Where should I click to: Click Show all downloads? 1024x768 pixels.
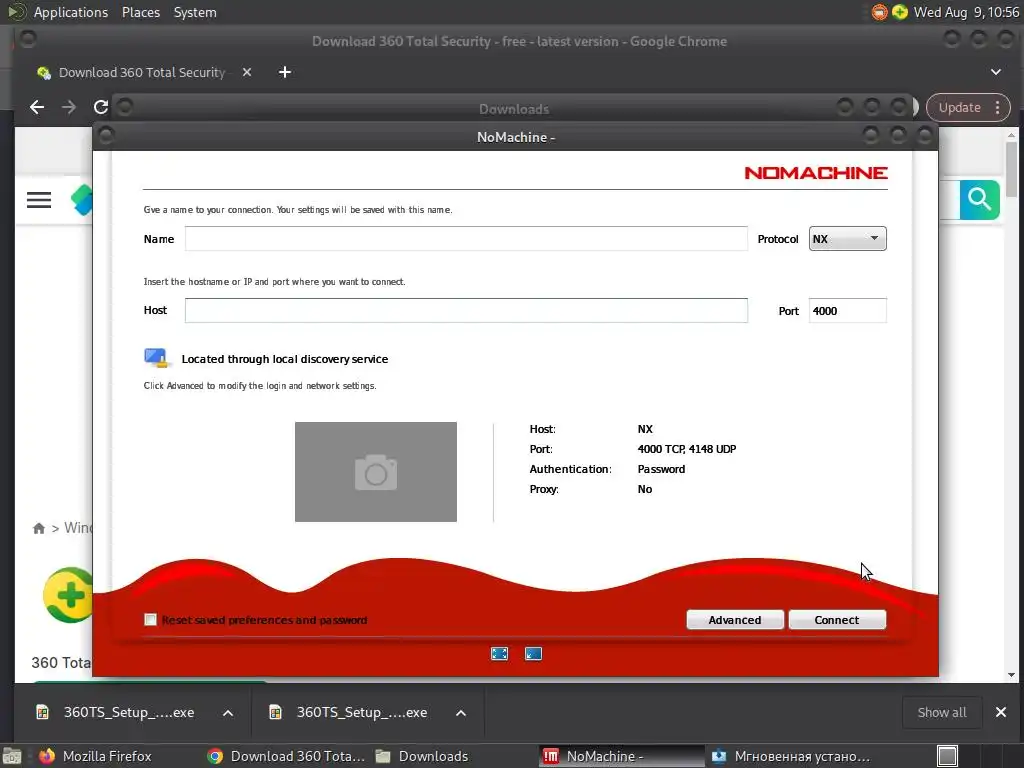942,712
